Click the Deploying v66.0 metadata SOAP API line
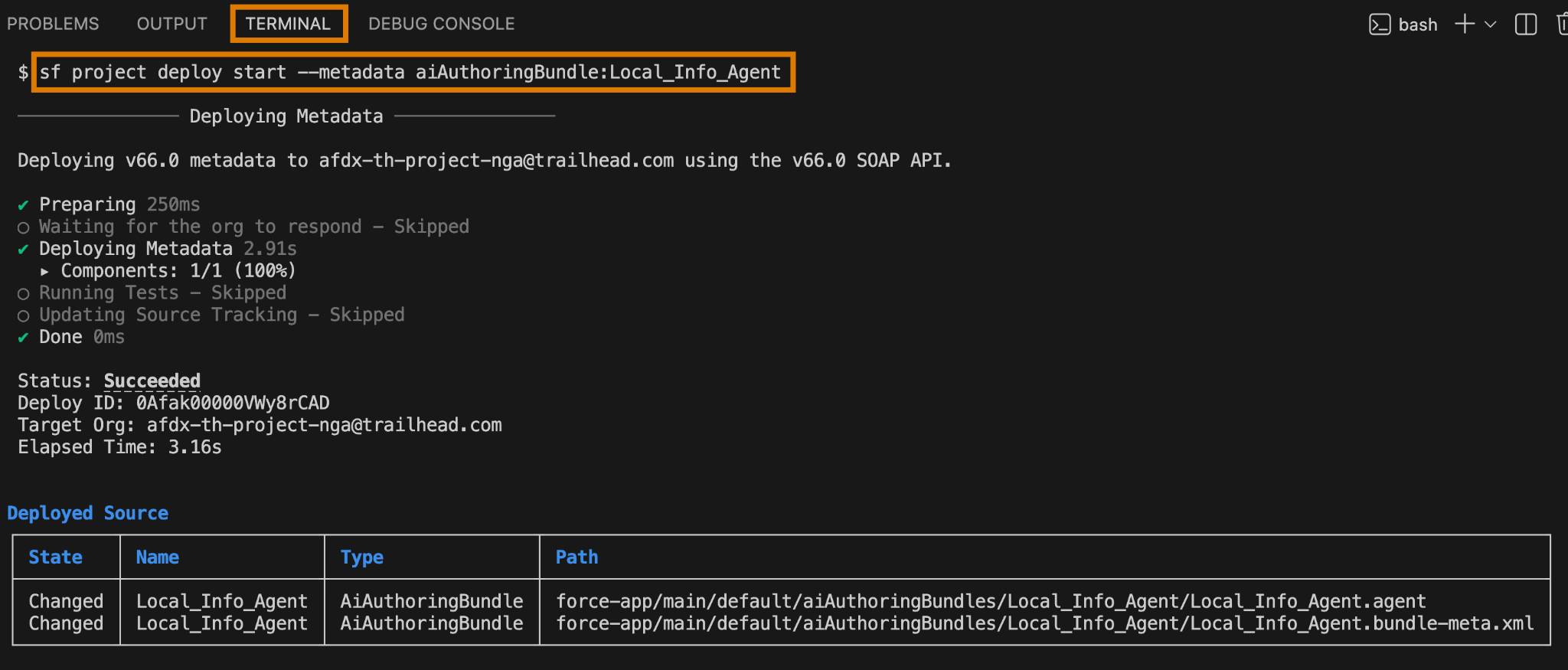1568x670 pixels. pyautogui.click(x=485, y=161)
